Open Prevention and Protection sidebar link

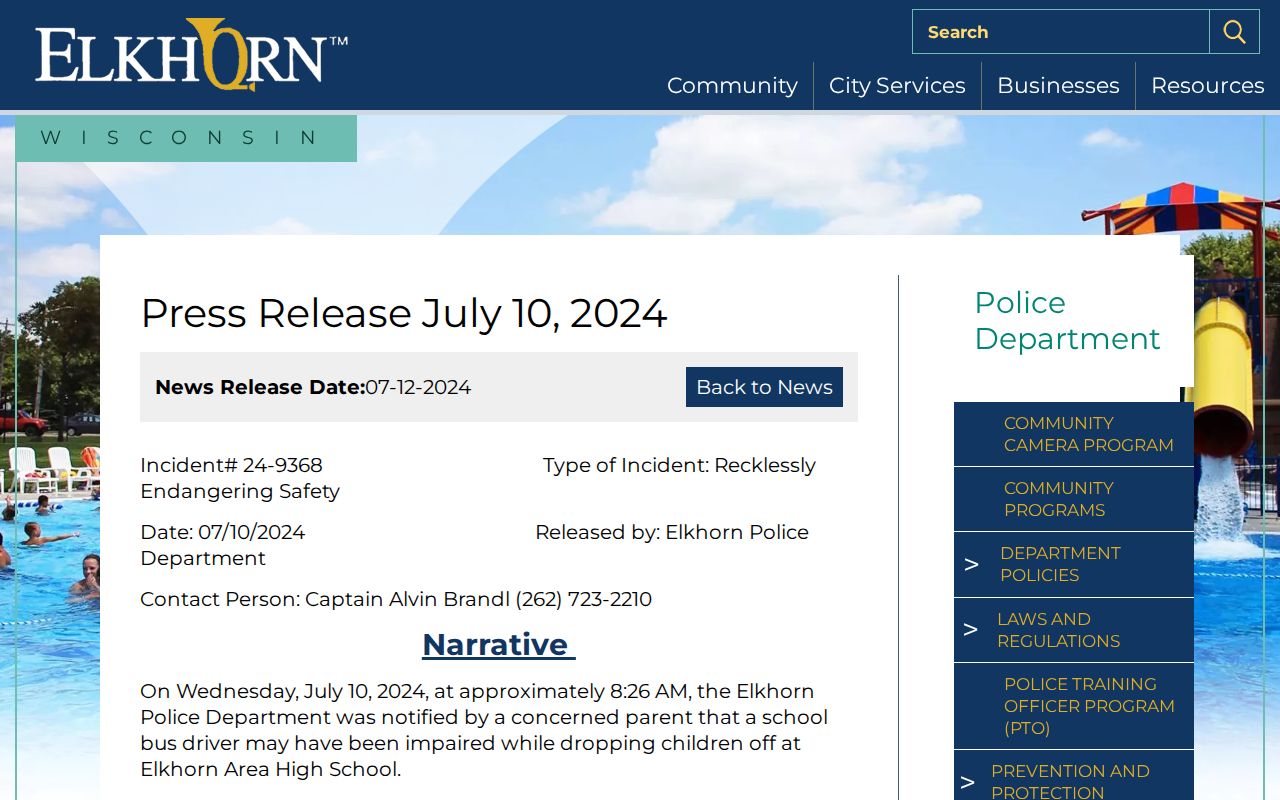pyautogui.click(x=1070, y=781)
